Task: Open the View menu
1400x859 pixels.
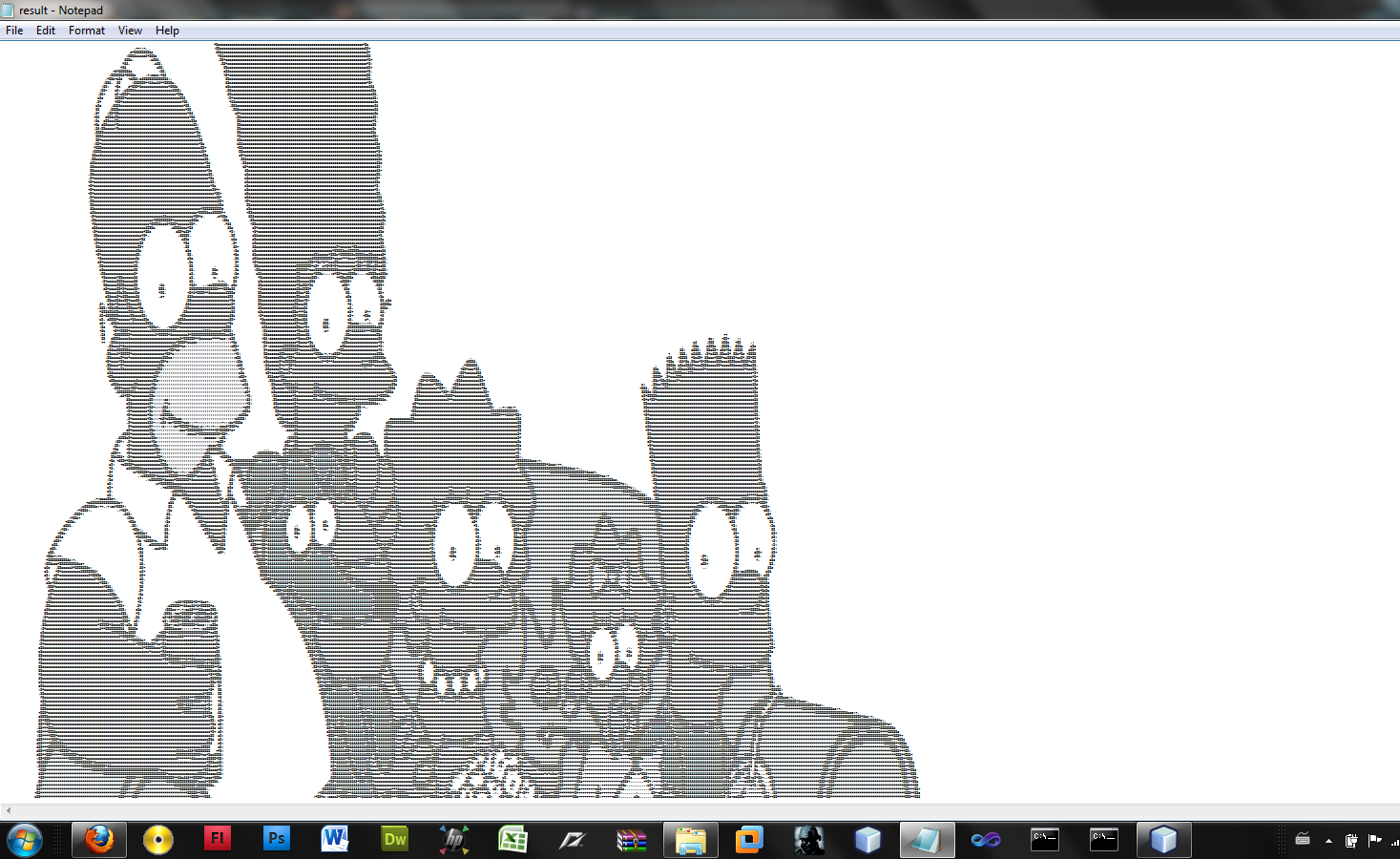Action: click(130, 31)
